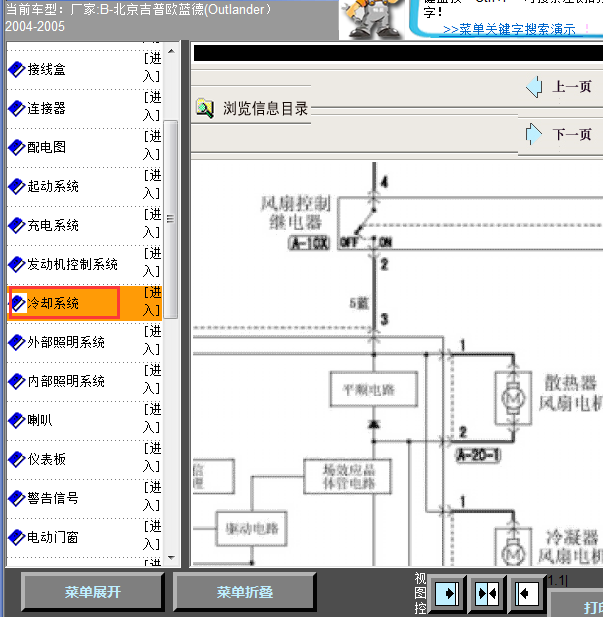Click [进入] next to 内部照明系统

click(x=152, y=379)
